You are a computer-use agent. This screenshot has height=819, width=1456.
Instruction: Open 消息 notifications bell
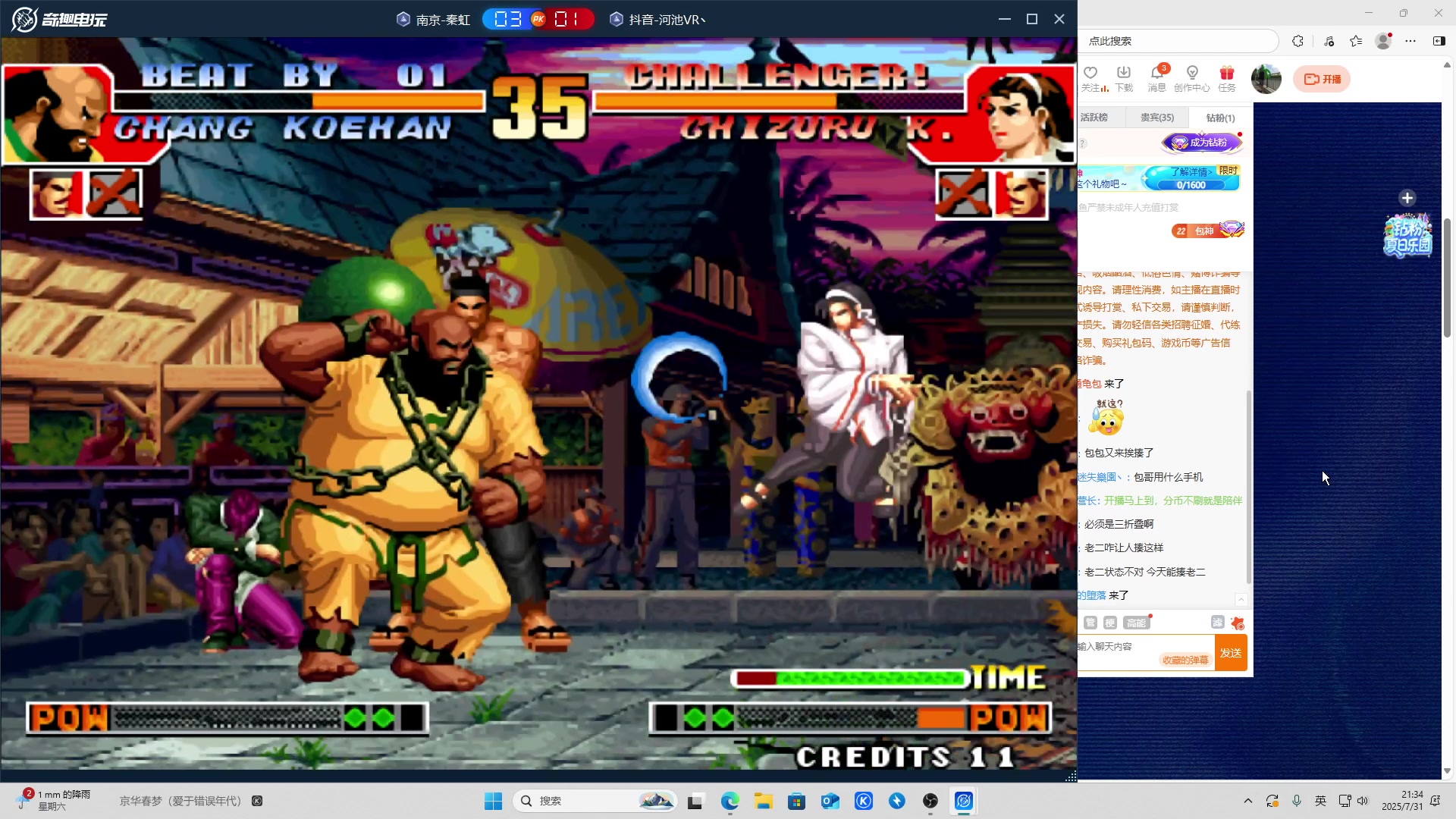coord(1156,73)
